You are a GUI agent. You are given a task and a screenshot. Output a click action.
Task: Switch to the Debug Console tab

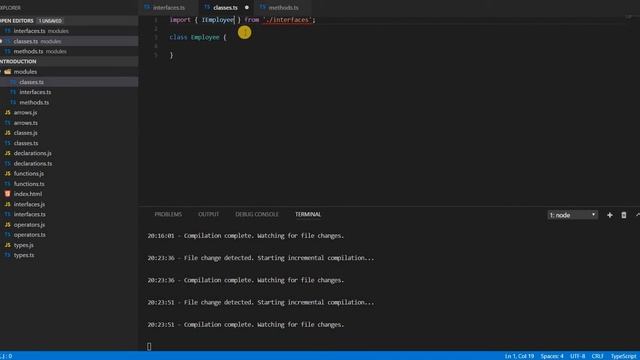click(257, 214)
